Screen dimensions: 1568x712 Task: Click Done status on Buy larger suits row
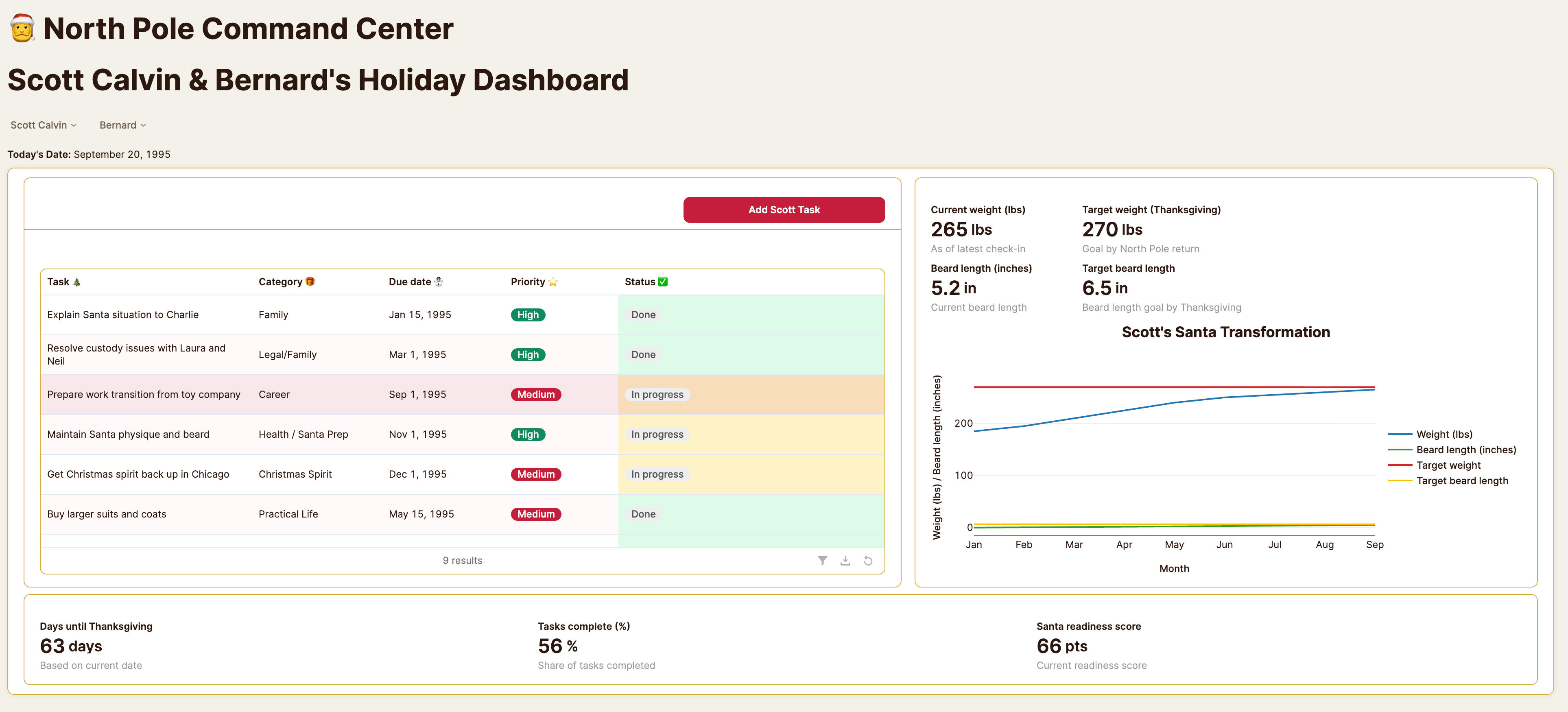pyautogui.click(x=643, y=514)
